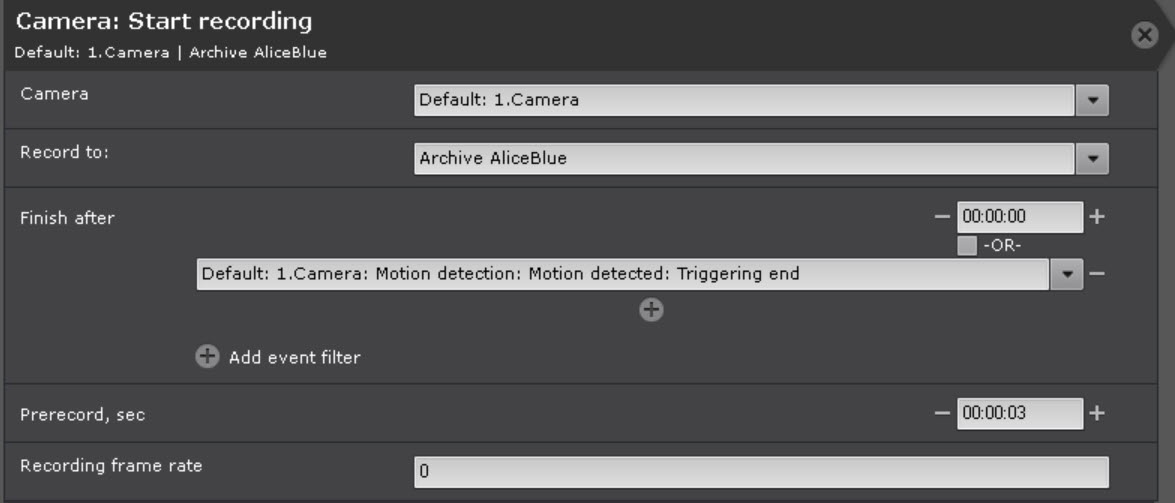
Task: Enable the -OR- checkbox
Action: 967,246
